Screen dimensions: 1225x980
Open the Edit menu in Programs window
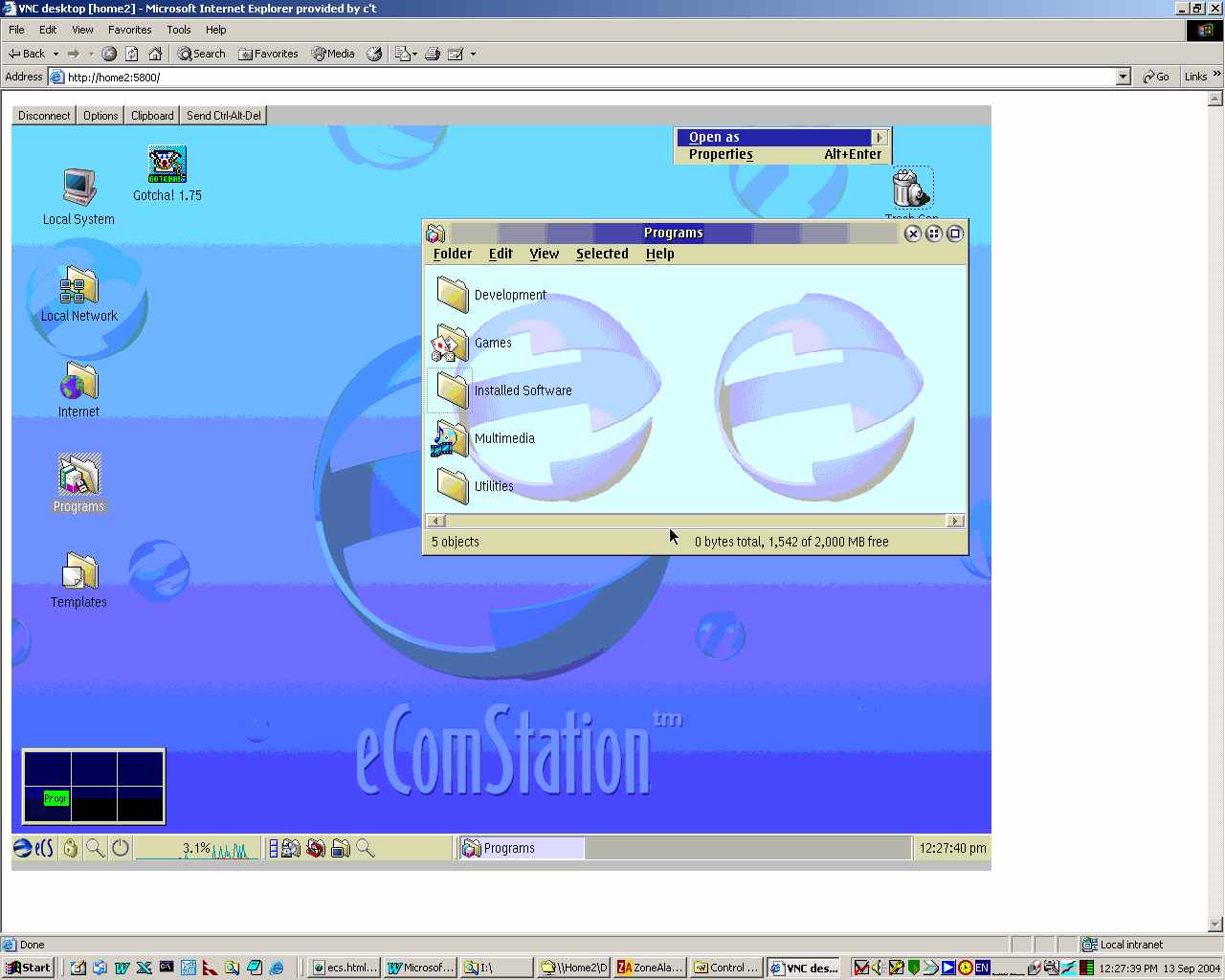[501, 254]
